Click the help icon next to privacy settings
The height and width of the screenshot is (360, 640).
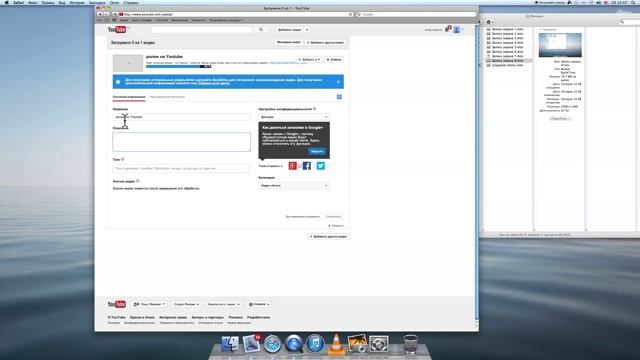click(314, 109)
